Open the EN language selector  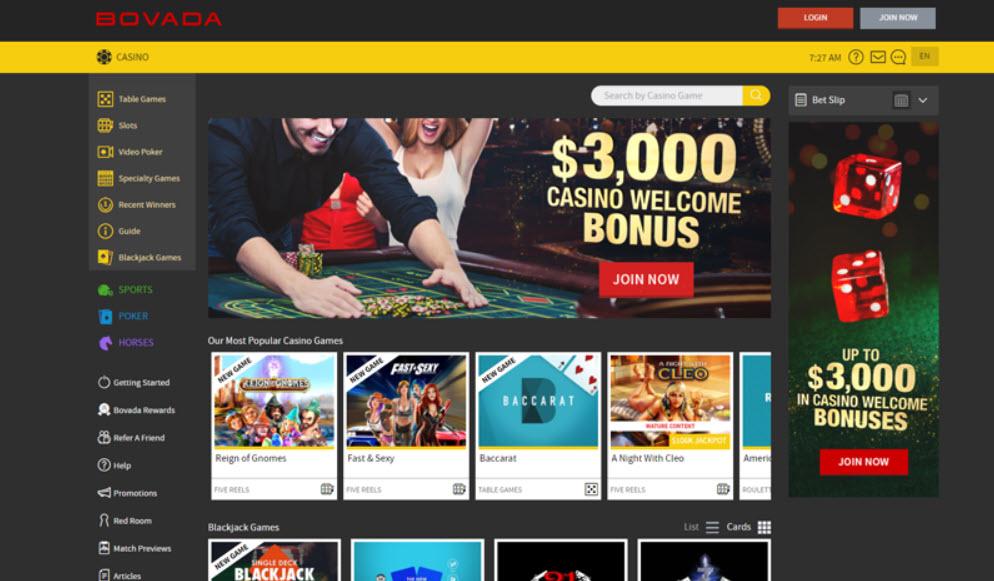925,56
